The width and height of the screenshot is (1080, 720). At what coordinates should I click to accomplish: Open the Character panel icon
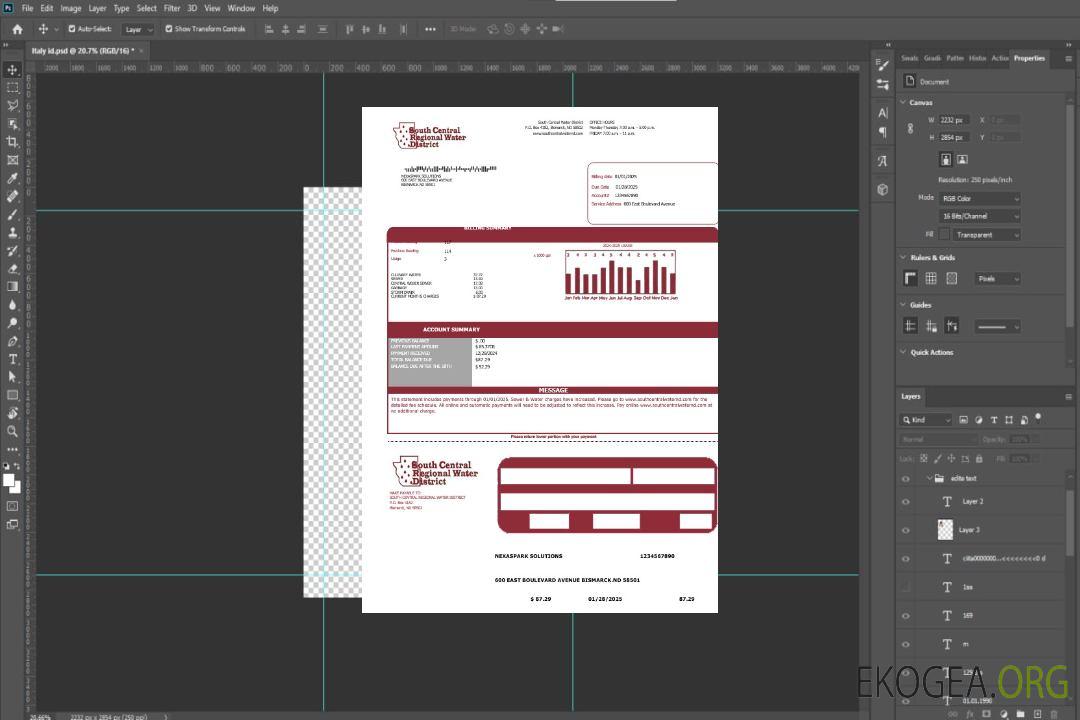[882, 112]
